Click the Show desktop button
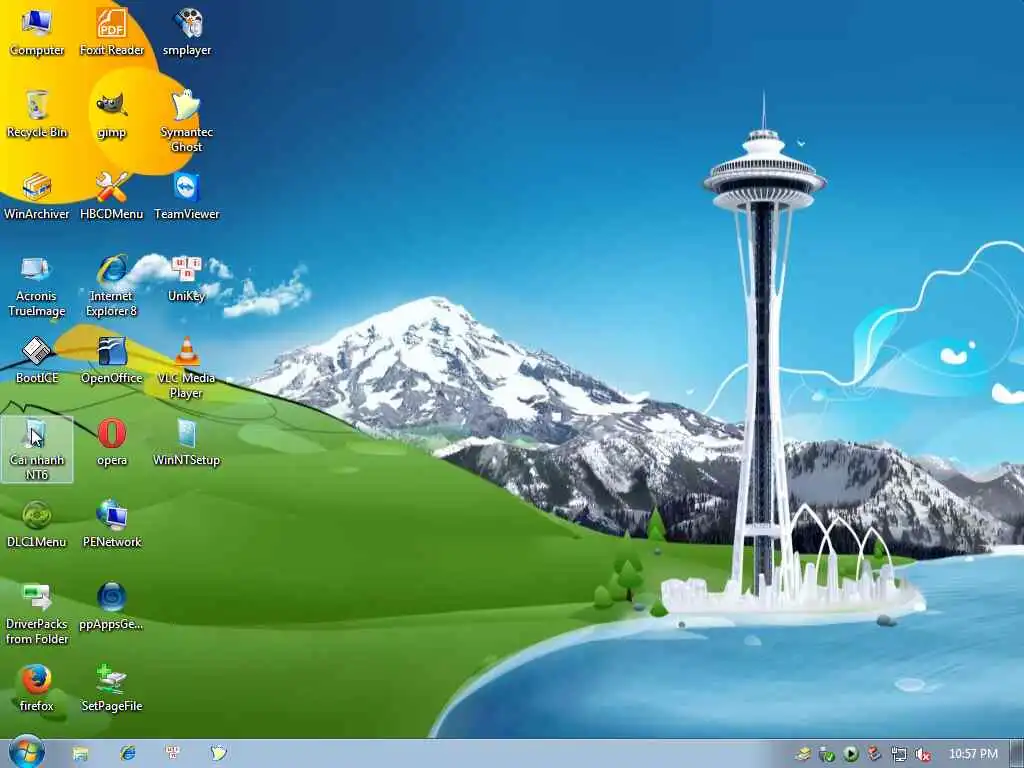Viewport: 1024px width, 768px height. coord(1017,754)
